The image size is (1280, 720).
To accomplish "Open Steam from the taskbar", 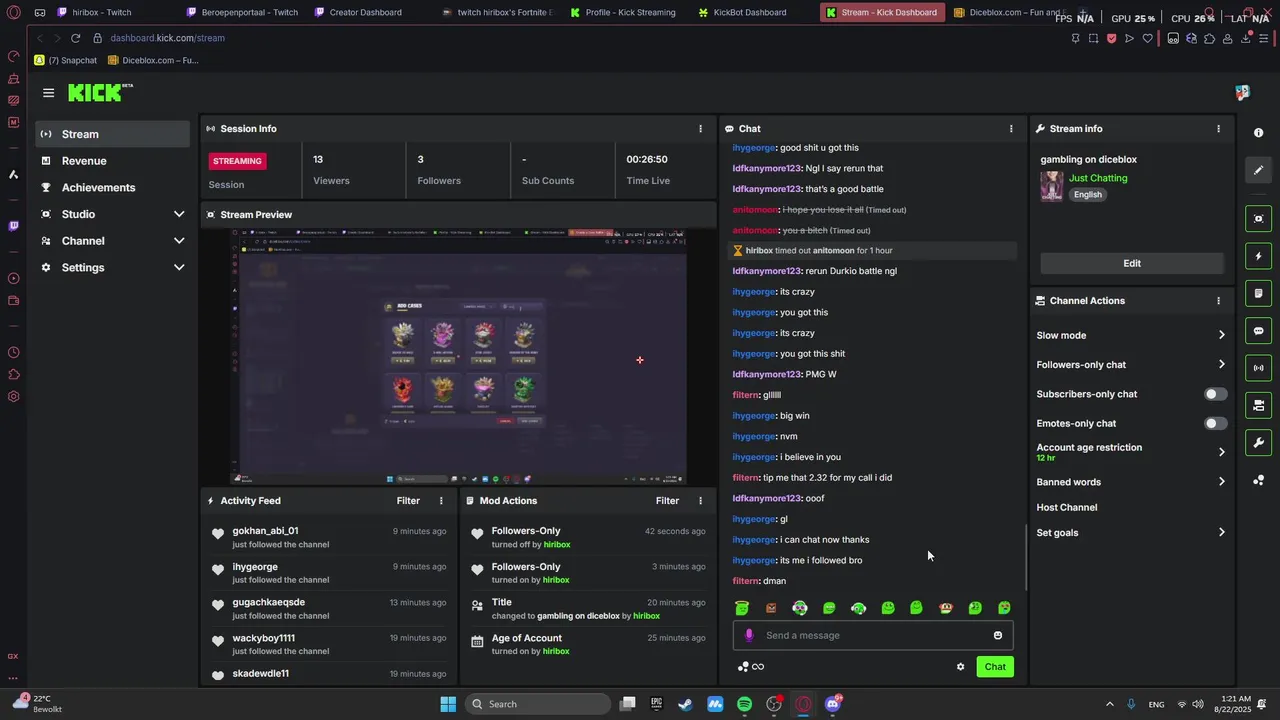I will pos(685,704).
